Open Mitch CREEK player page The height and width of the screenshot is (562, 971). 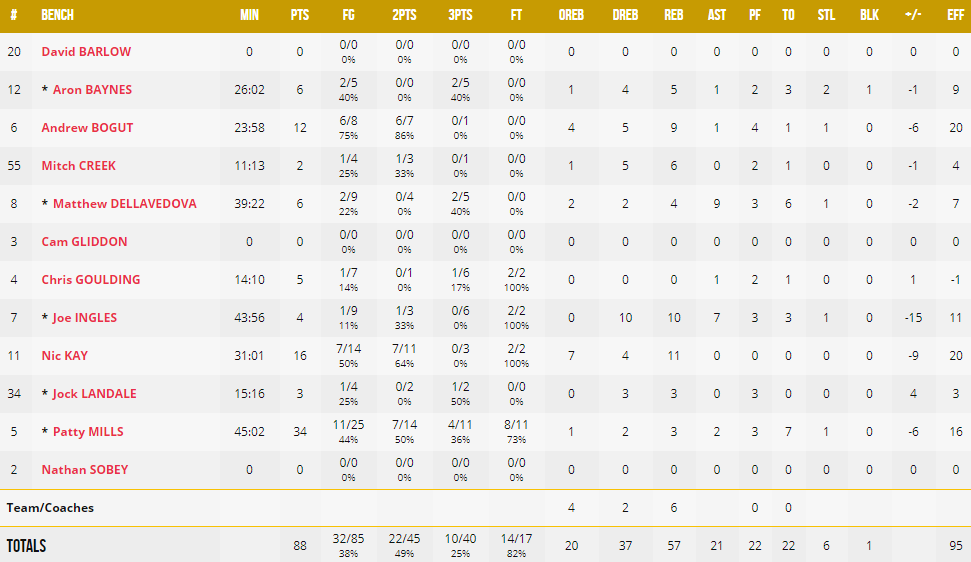79,166
